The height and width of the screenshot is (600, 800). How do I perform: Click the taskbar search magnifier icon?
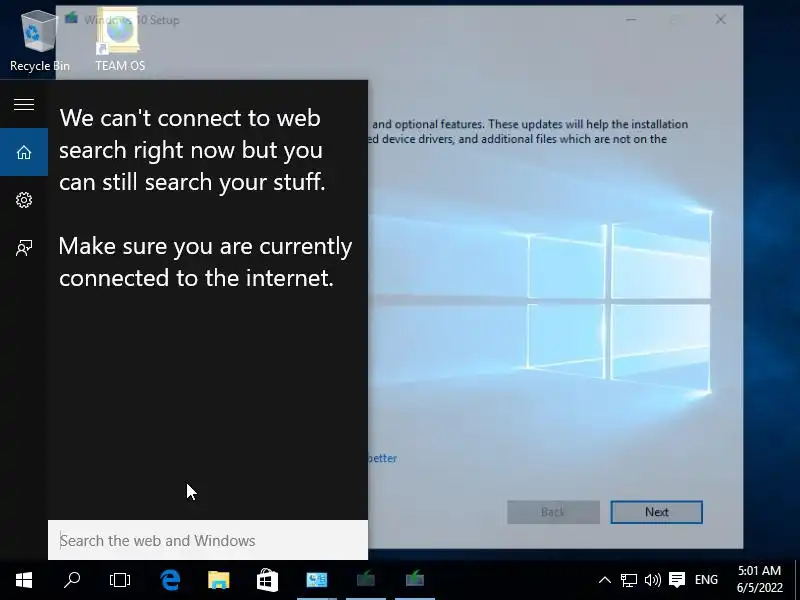click(x=72, y=580)
